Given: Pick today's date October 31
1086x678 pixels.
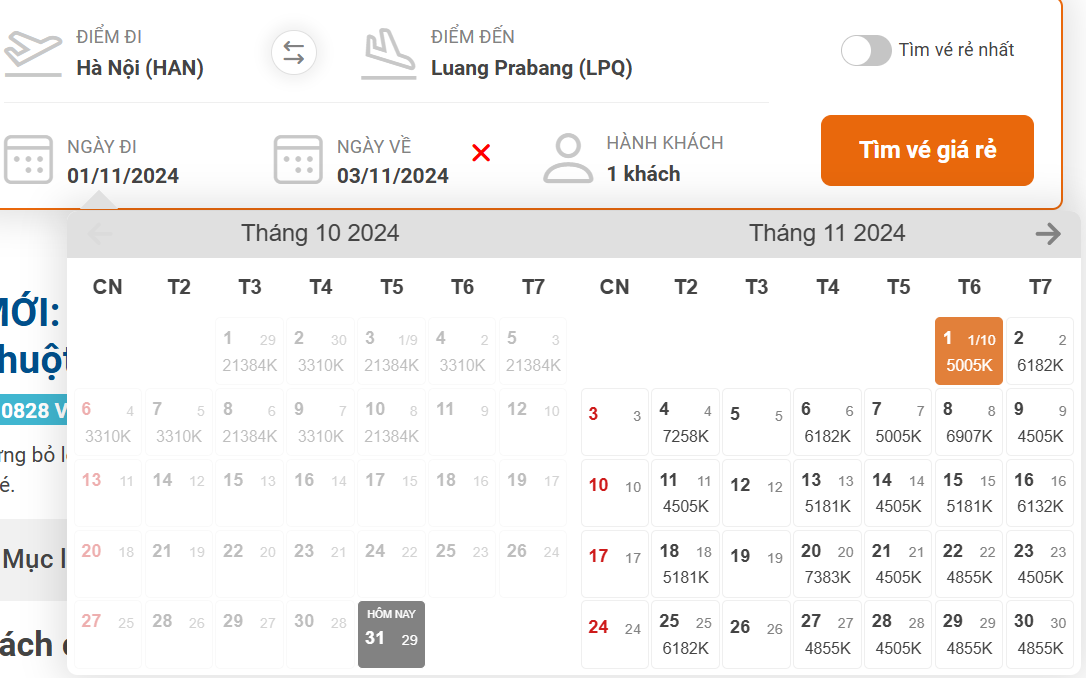Looking at the screenshot, I should point(391,634).
